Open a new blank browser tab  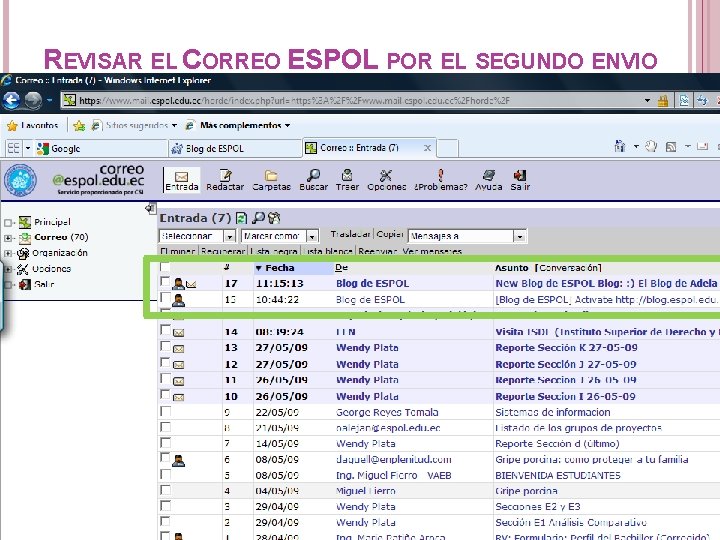coord(448,148)
